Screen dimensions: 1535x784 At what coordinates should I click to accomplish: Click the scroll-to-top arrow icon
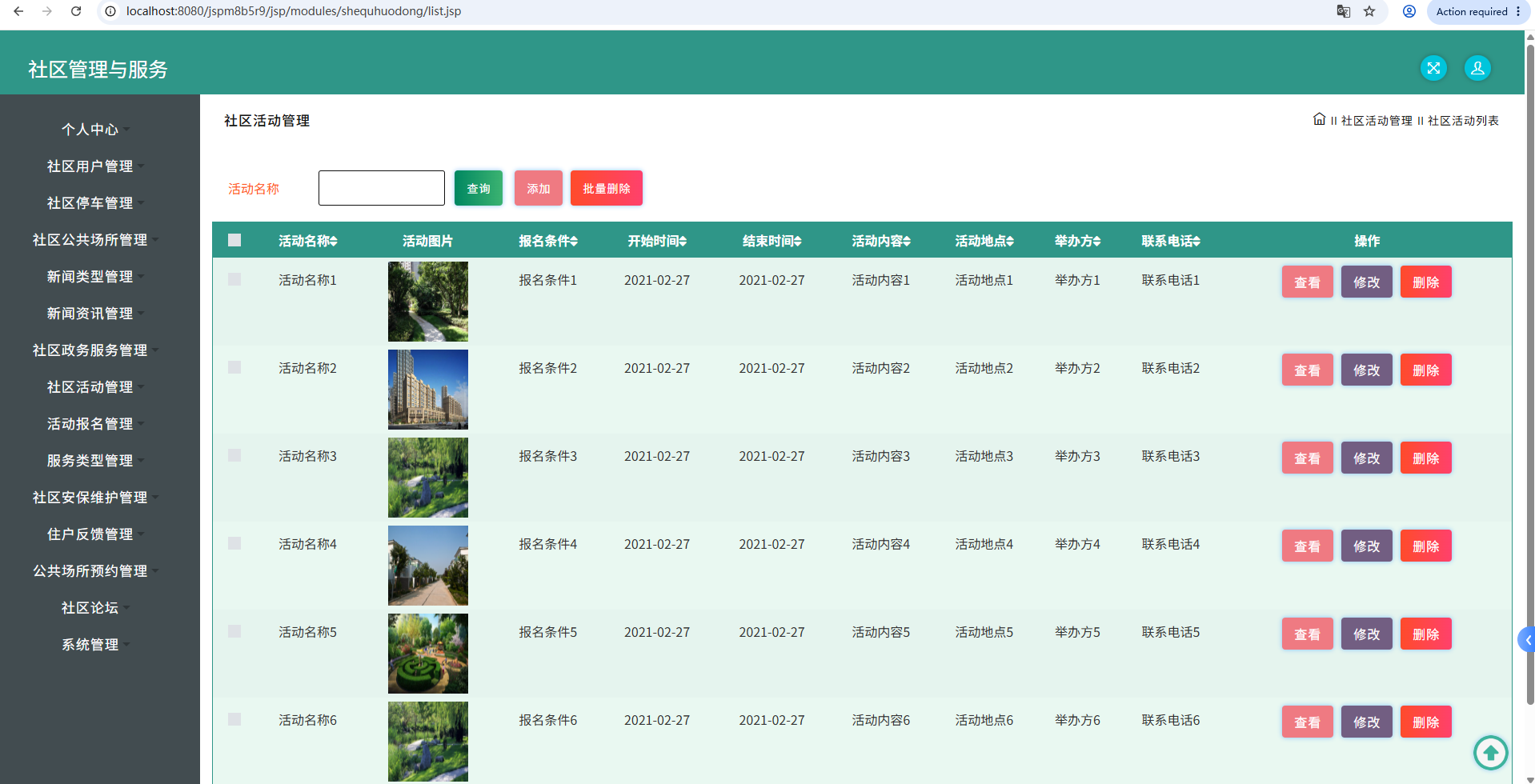(x=1490, y=752)
